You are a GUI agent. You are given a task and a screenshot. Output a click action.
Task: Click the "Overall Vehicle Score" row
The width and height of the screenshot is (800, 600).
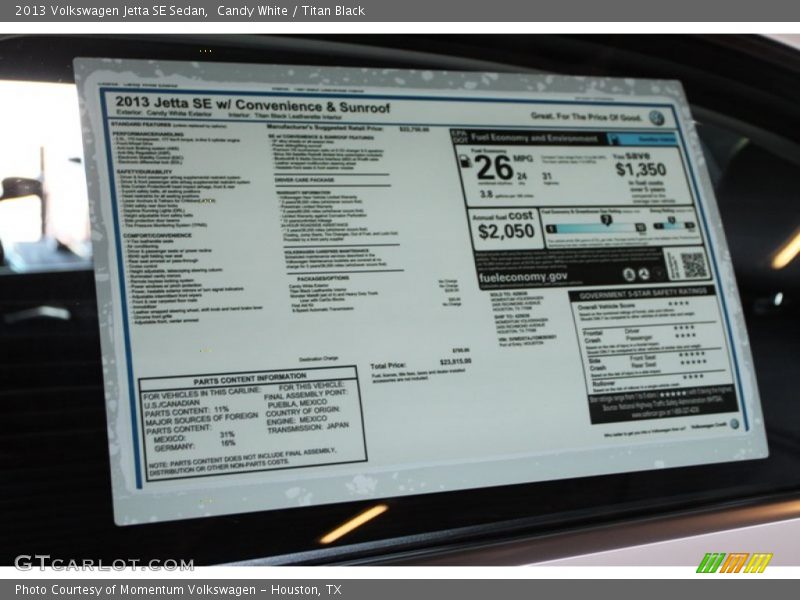click(635, 306)
